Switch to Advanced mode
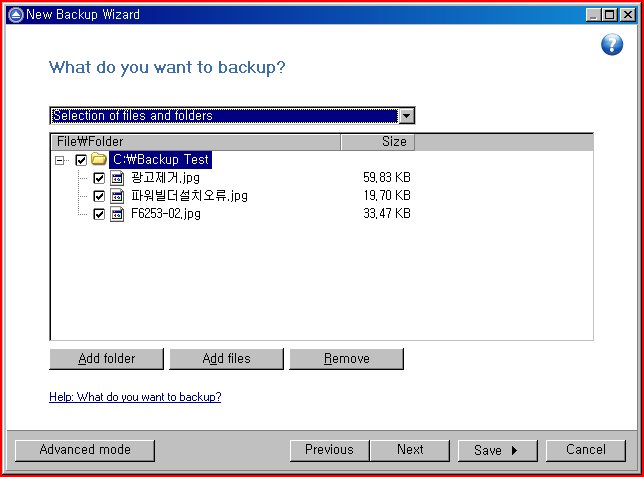 [x=85, y=450]
